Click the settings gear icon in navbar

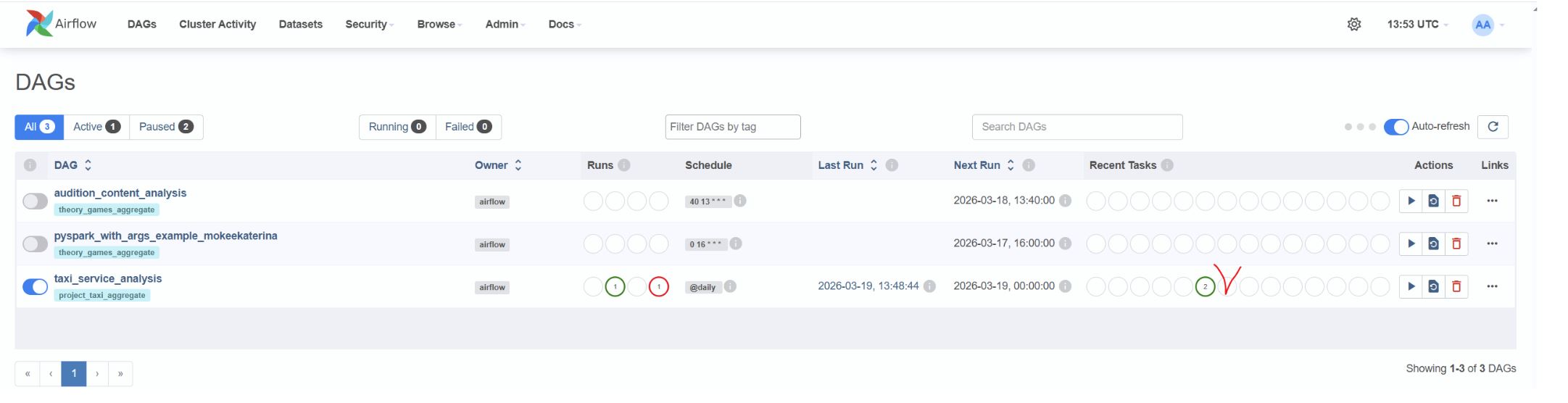tap(1354, 24)
